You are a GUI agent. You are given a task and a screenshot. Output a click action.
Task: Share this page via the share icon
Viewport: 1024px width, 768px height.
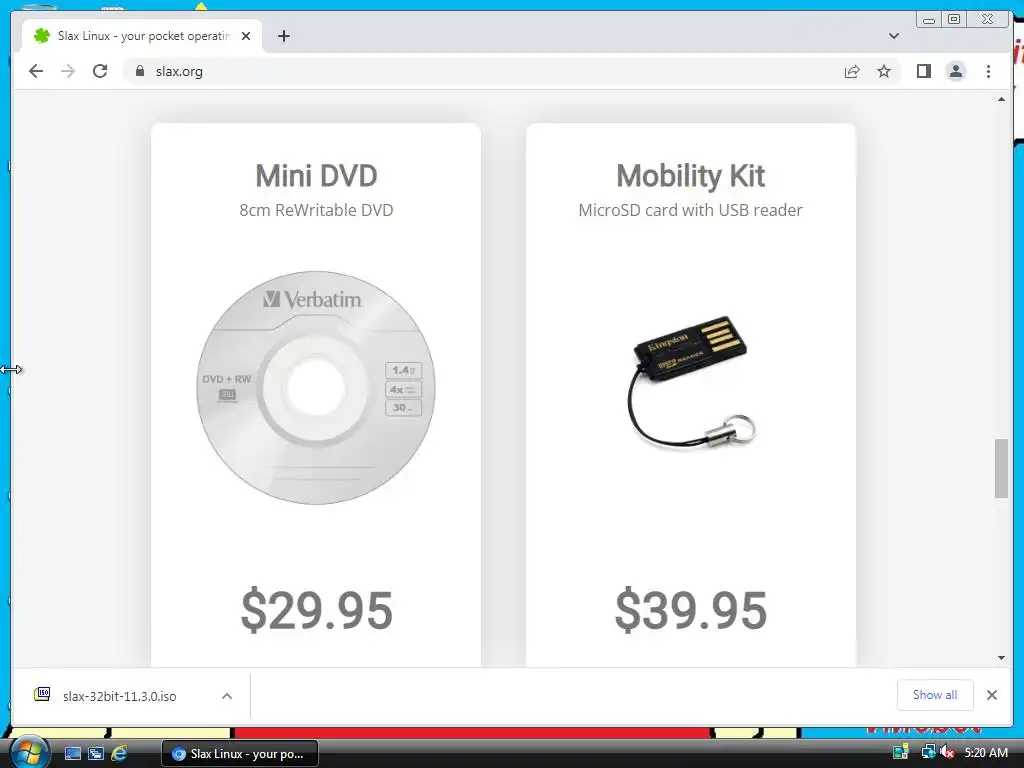click(x=852, y=71)
